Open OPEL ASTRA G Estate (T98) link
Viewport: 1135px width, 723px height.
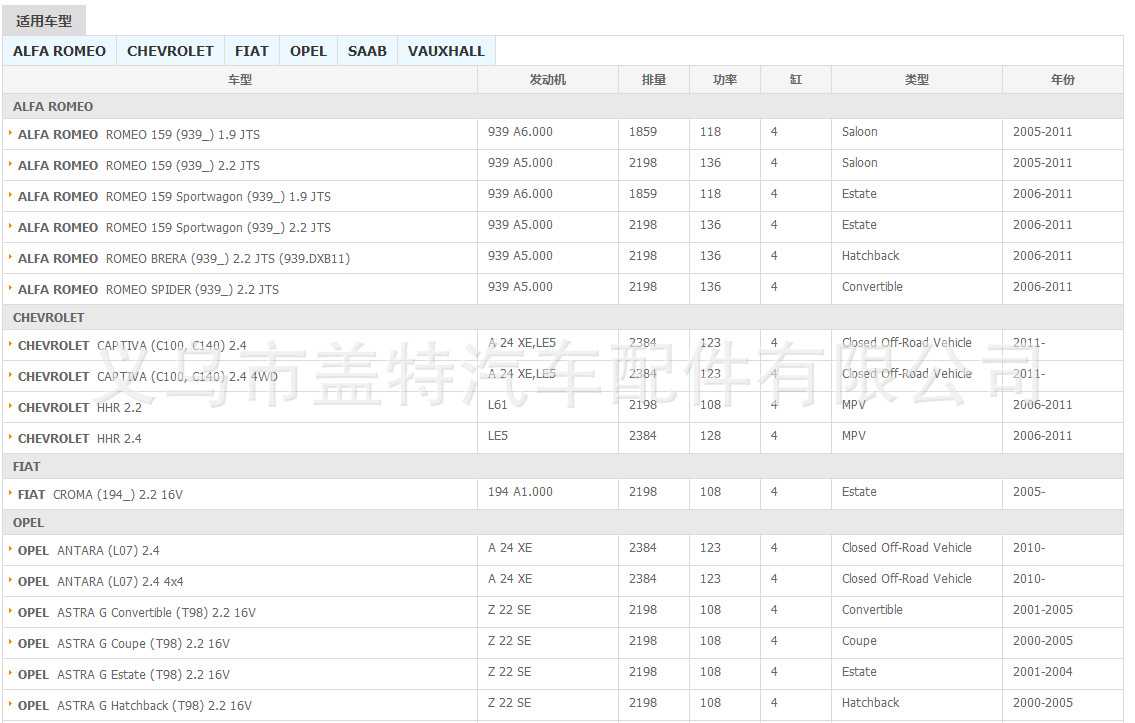point(124,675)
